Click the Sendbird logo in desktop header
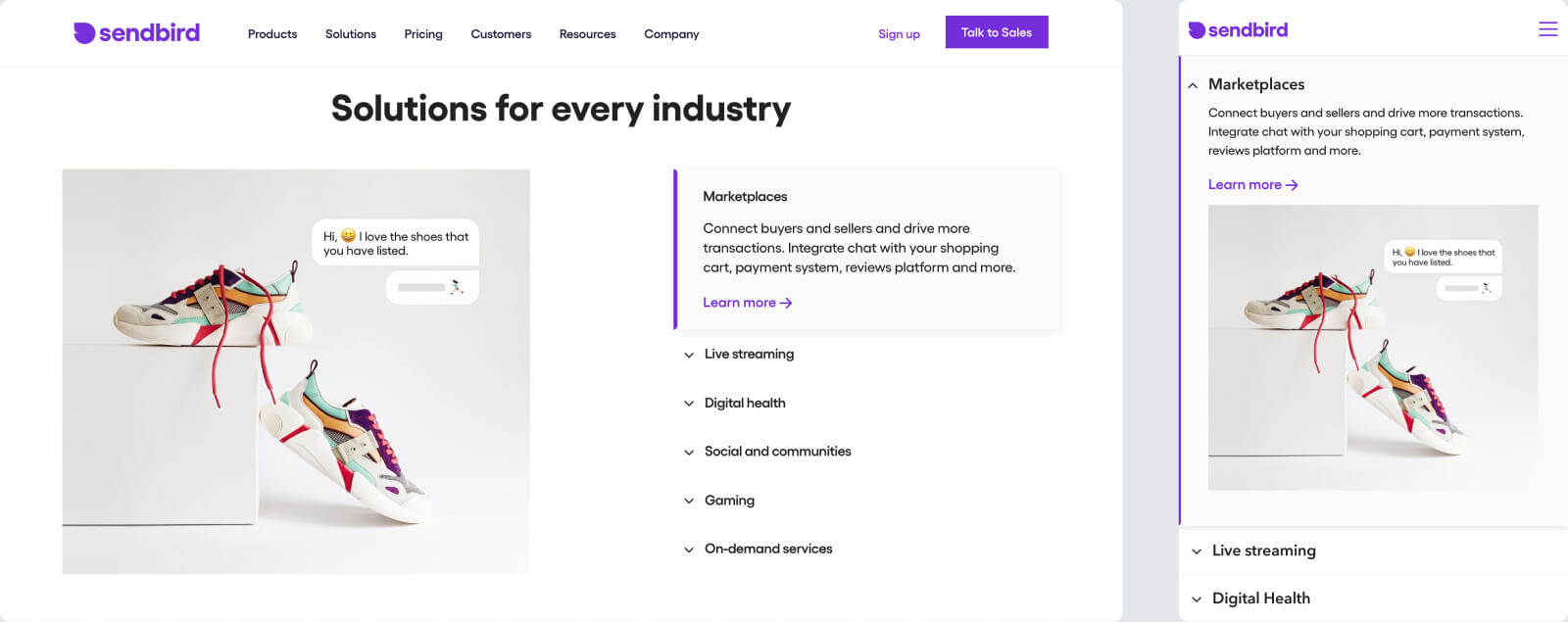This screenshot has height=622, width=1568. point(137,33)
